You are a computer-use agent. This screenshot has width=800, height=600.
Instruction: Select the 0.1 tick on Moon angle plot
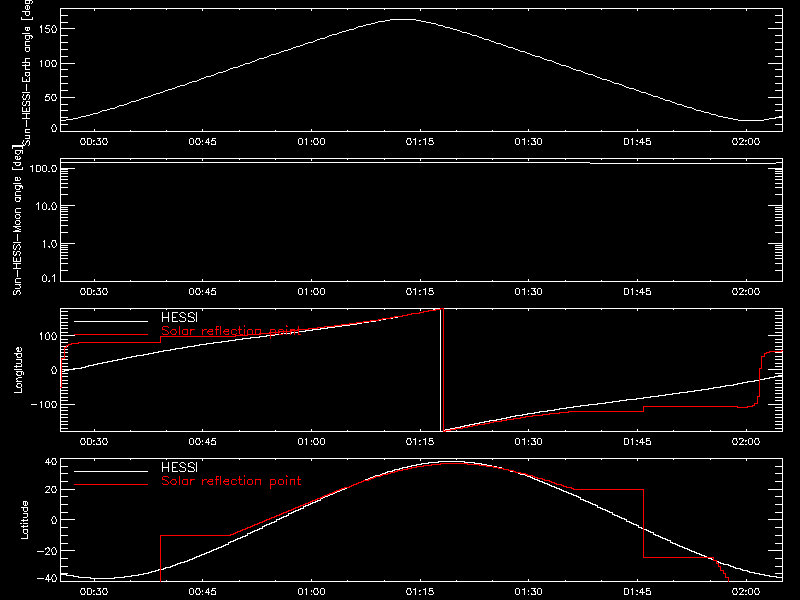[x=49, y=278]
